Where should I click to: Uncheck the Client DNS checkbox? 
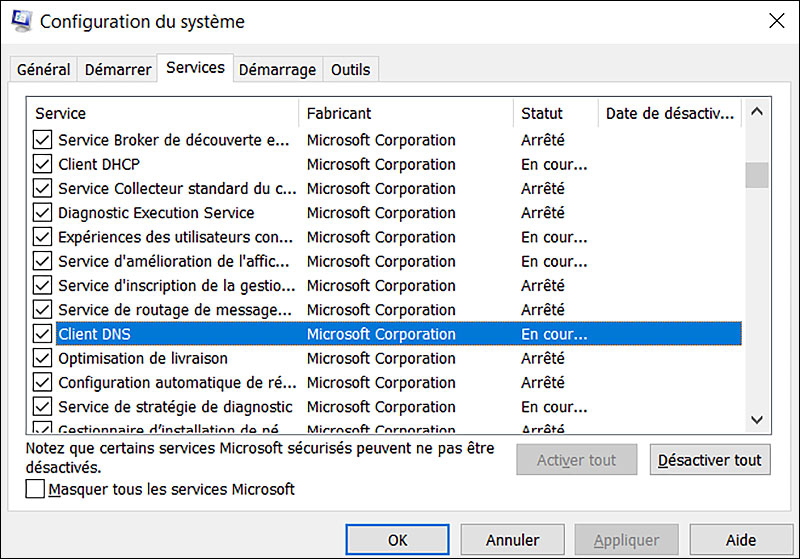tap(42, 334)
